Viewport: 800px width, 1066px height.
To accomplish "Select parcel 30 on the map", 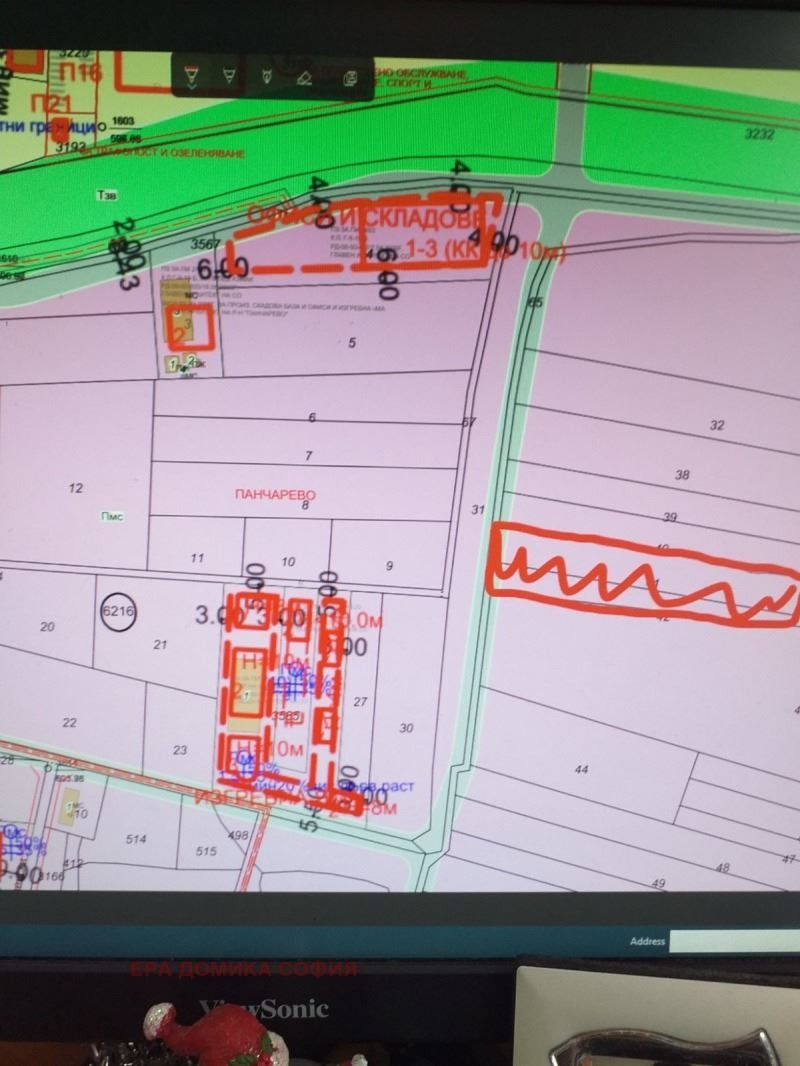I will point(406,728).
